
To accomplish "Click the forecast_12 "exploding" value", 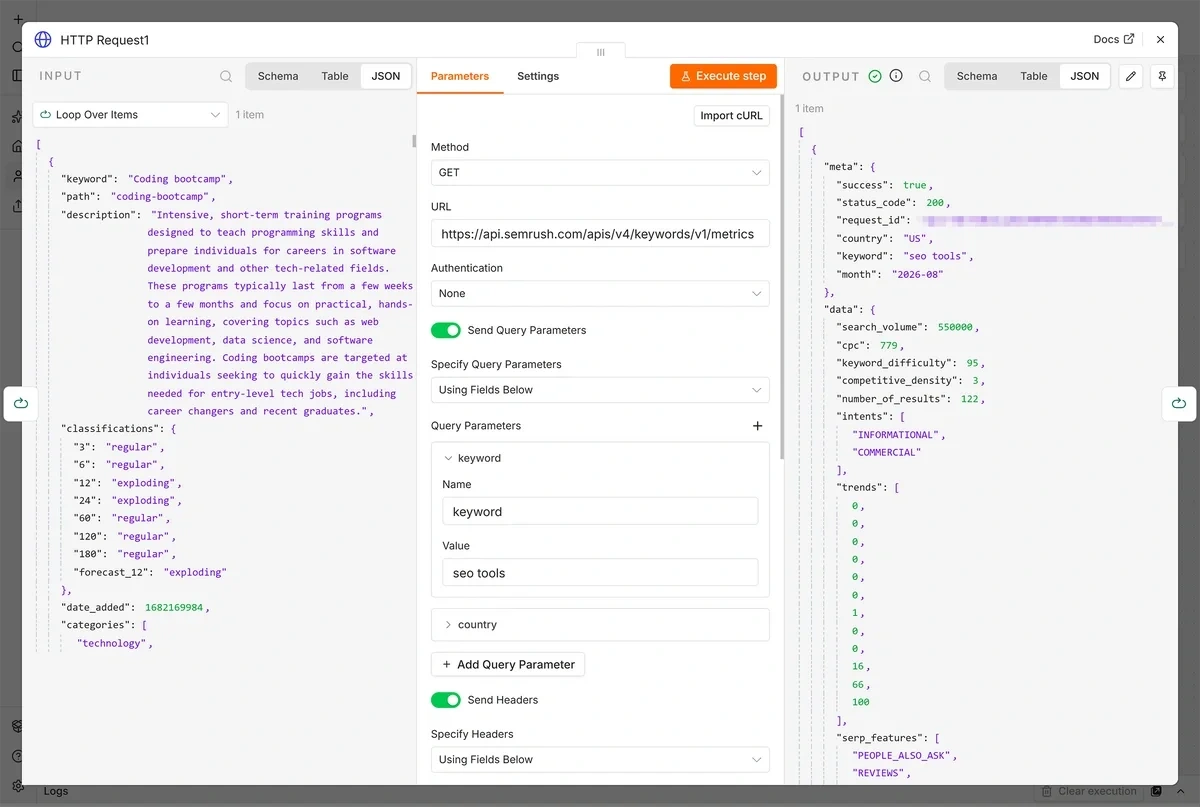I will [x=195, y=572].
